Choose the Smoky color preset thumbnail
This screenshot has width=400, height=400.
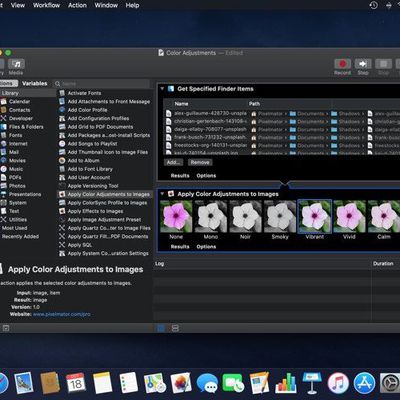click(x=280, y=216)
